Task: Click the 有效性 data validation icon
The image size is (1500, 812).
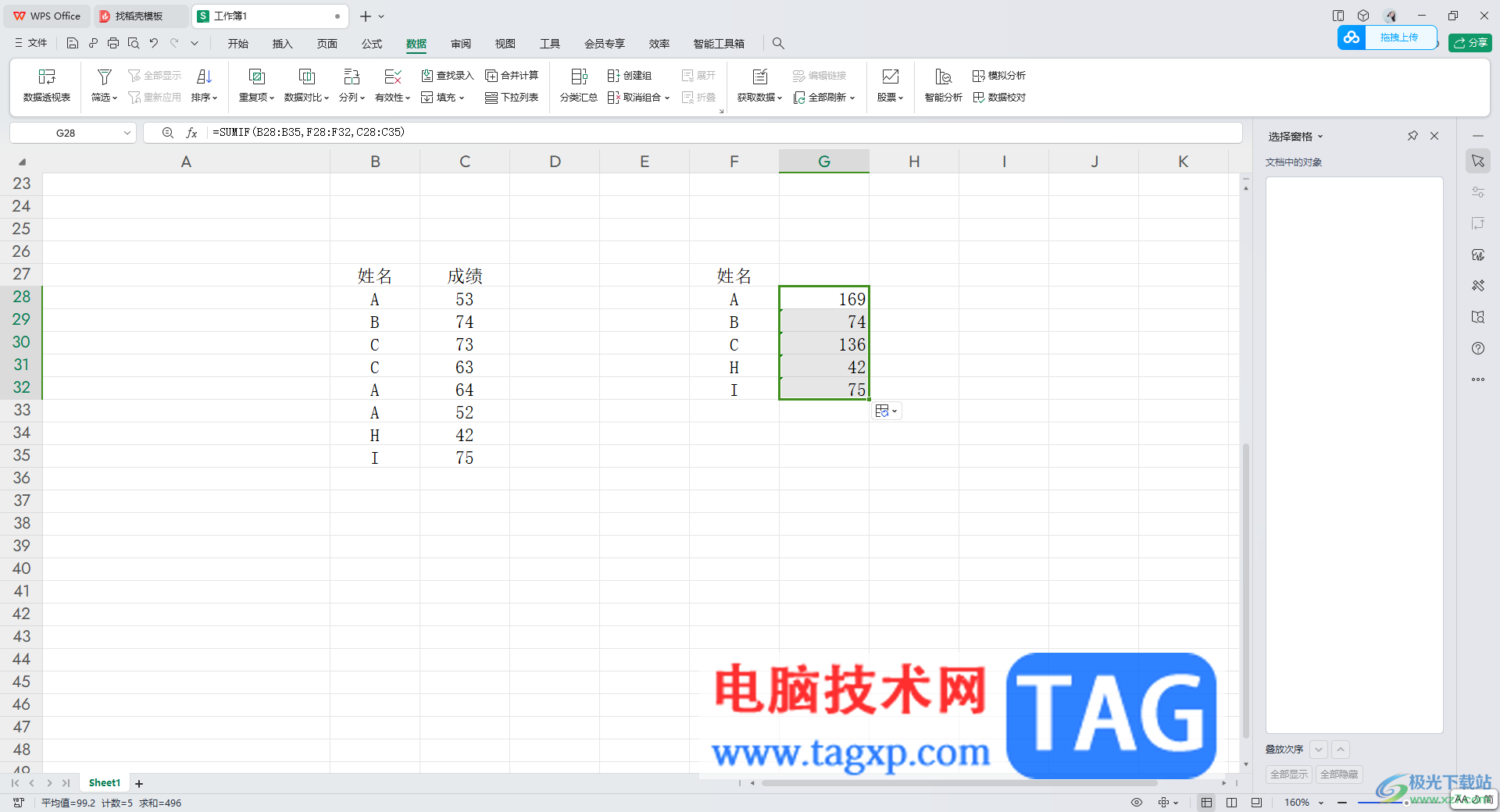Action: pos(393,77)
